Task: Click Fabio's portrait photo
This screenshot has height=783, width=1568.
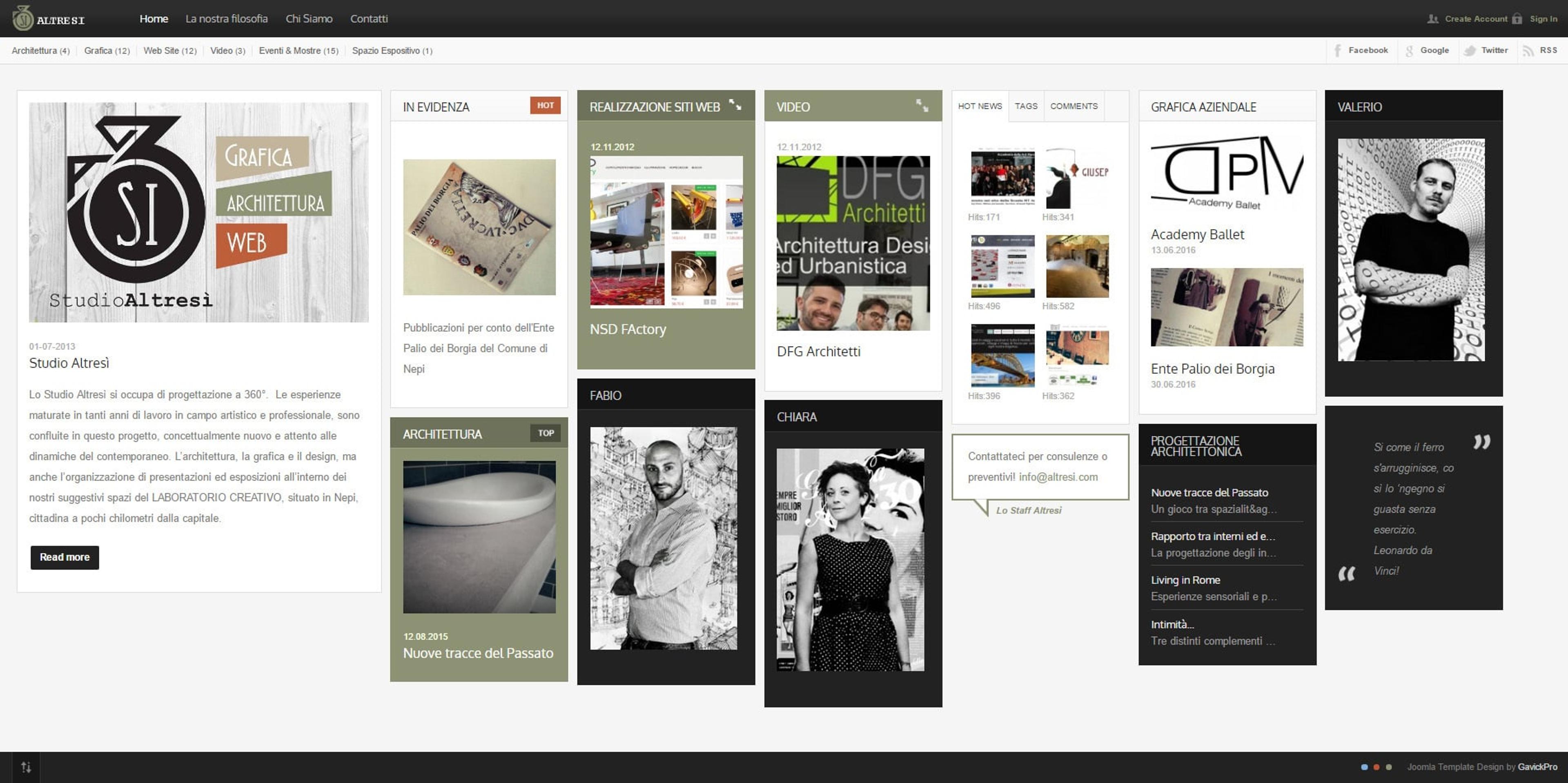Action: point(664,538)
